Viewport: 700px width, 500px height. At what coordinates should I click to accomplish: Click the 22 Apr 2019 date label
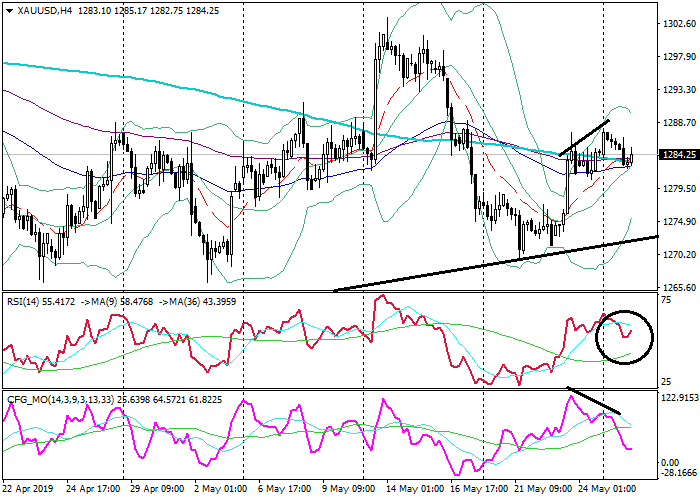click(x=30, y=490)
